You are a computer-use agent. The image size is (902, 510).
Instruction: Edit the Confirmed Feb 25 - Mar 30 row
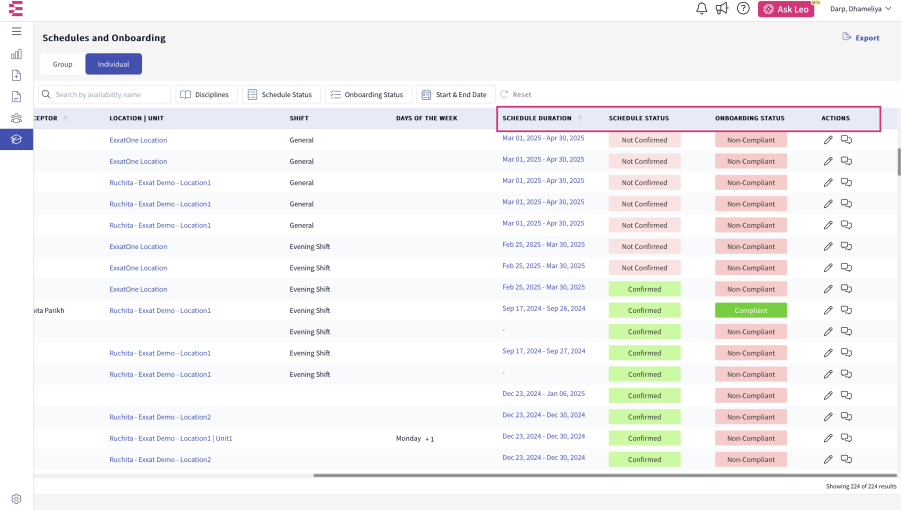(828, 289)
